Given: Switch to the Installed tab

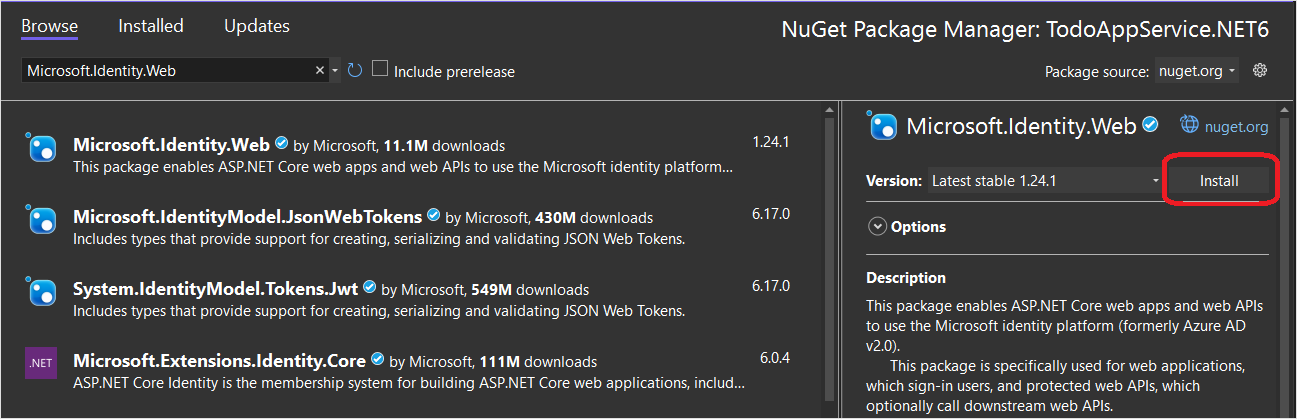Looking at the screenshot, I should pyautogui.click(x=151, y=26).
